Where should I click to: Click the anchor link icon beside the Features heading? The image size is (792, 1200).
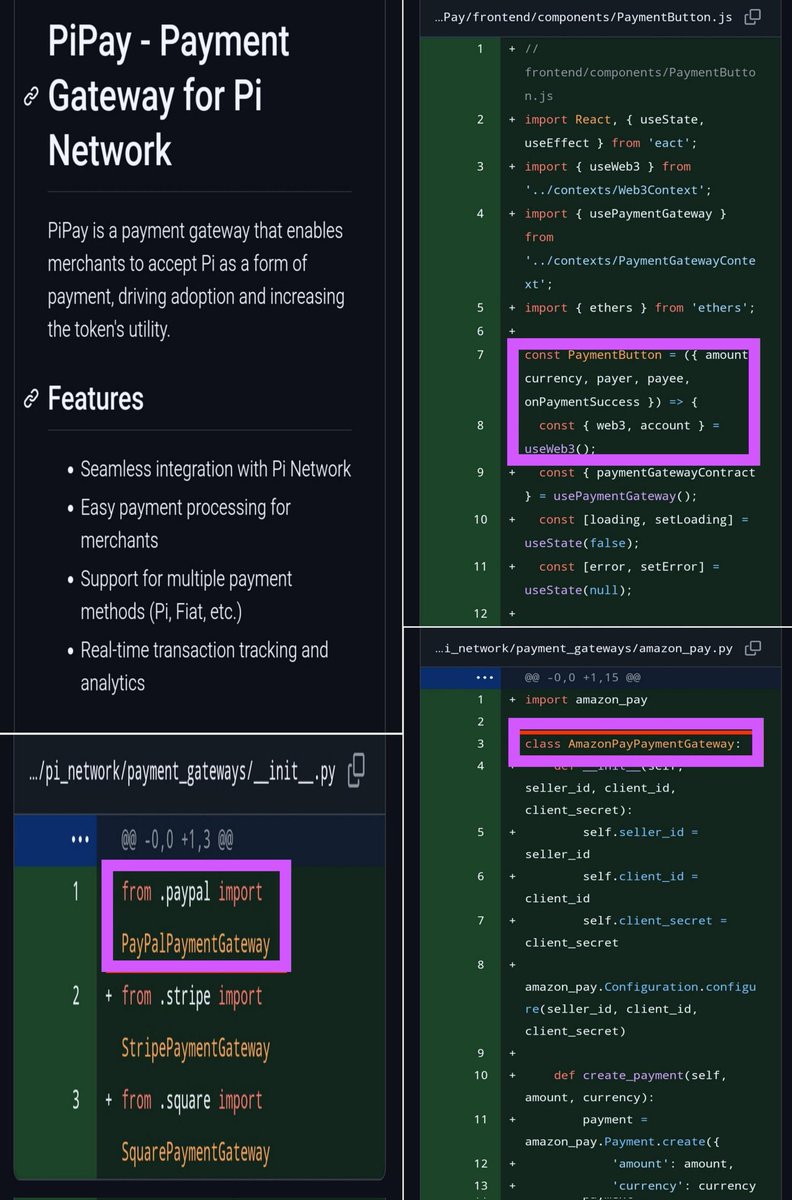pyautogui.click(x=31, y=400)
